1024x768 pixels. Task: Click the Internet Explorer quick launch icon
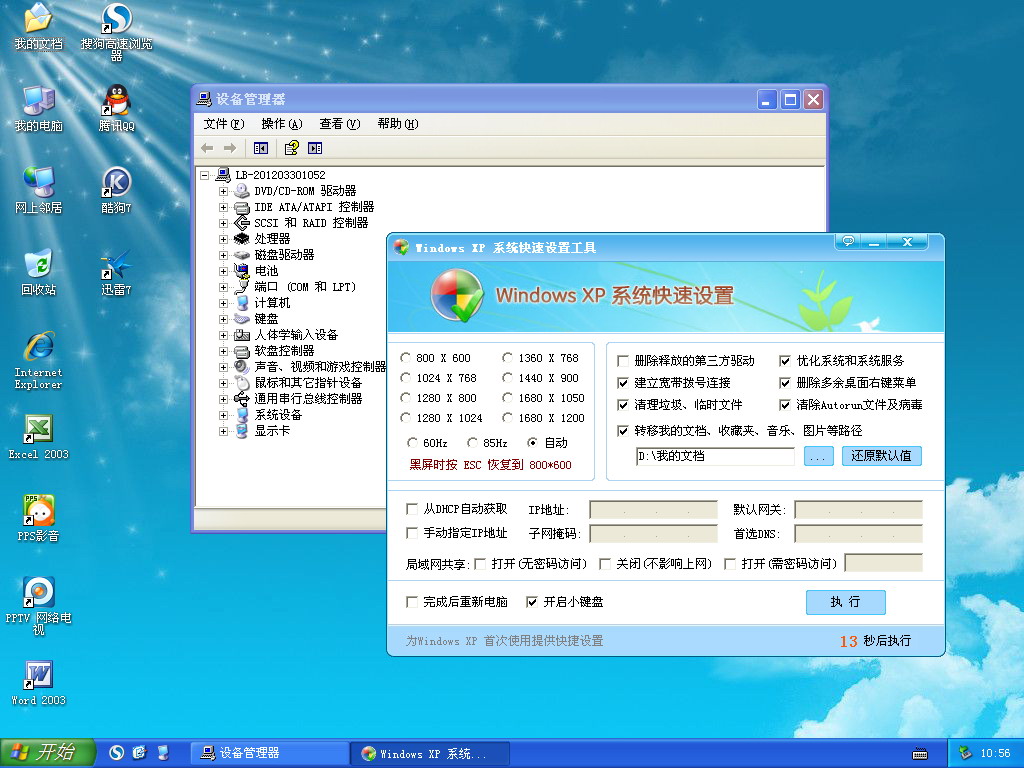[x=139, y=753]
